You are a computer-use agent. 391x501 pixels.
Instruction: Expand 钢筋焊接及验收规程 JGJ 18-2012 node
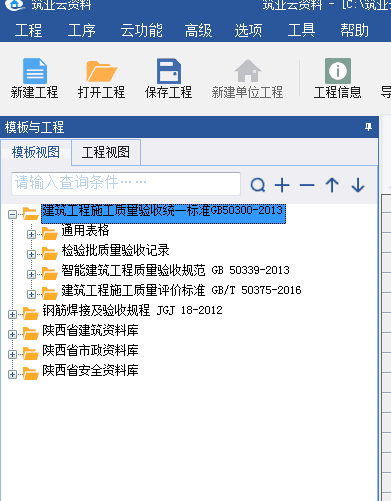coord(12,314)
